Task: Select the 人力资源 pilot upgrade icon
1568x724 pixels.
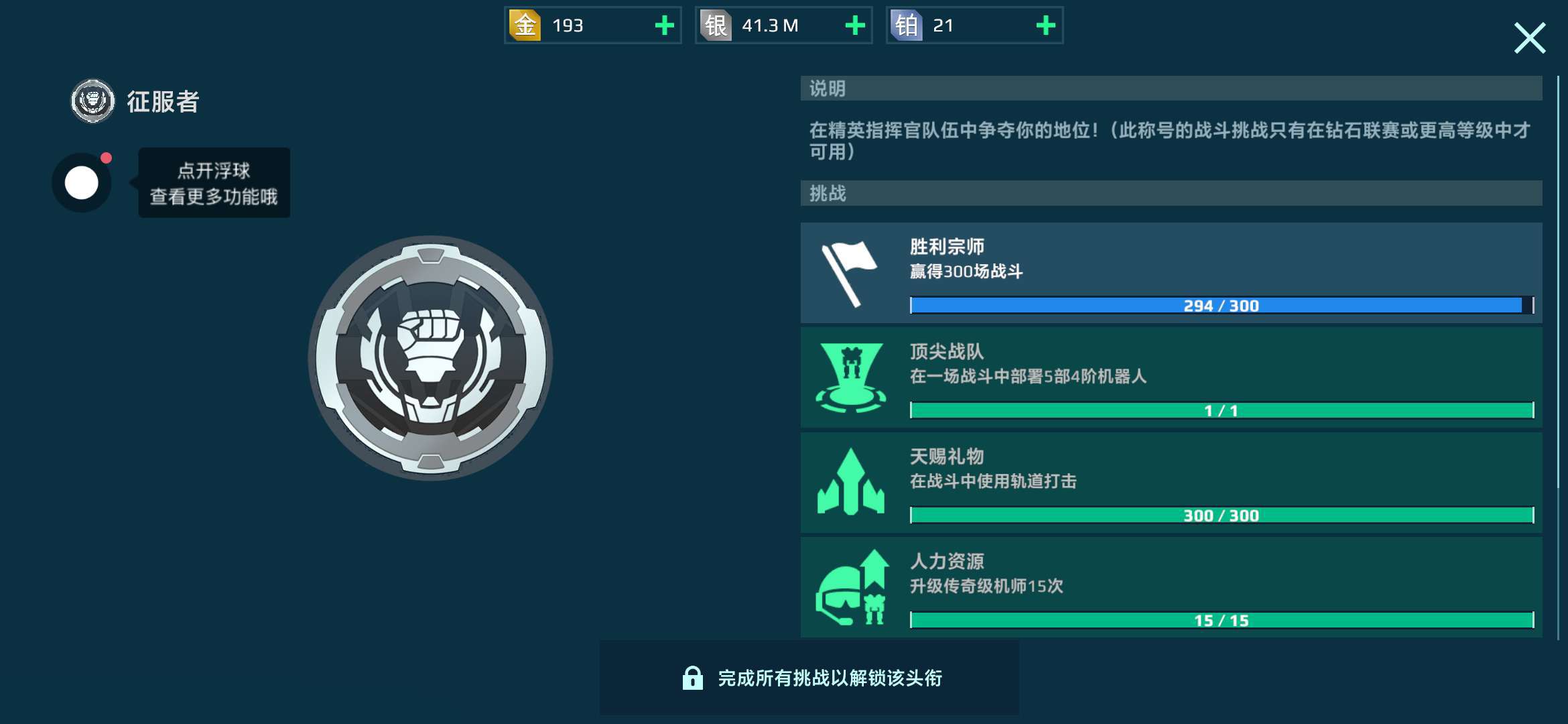Action: click(x=852, y=587)
